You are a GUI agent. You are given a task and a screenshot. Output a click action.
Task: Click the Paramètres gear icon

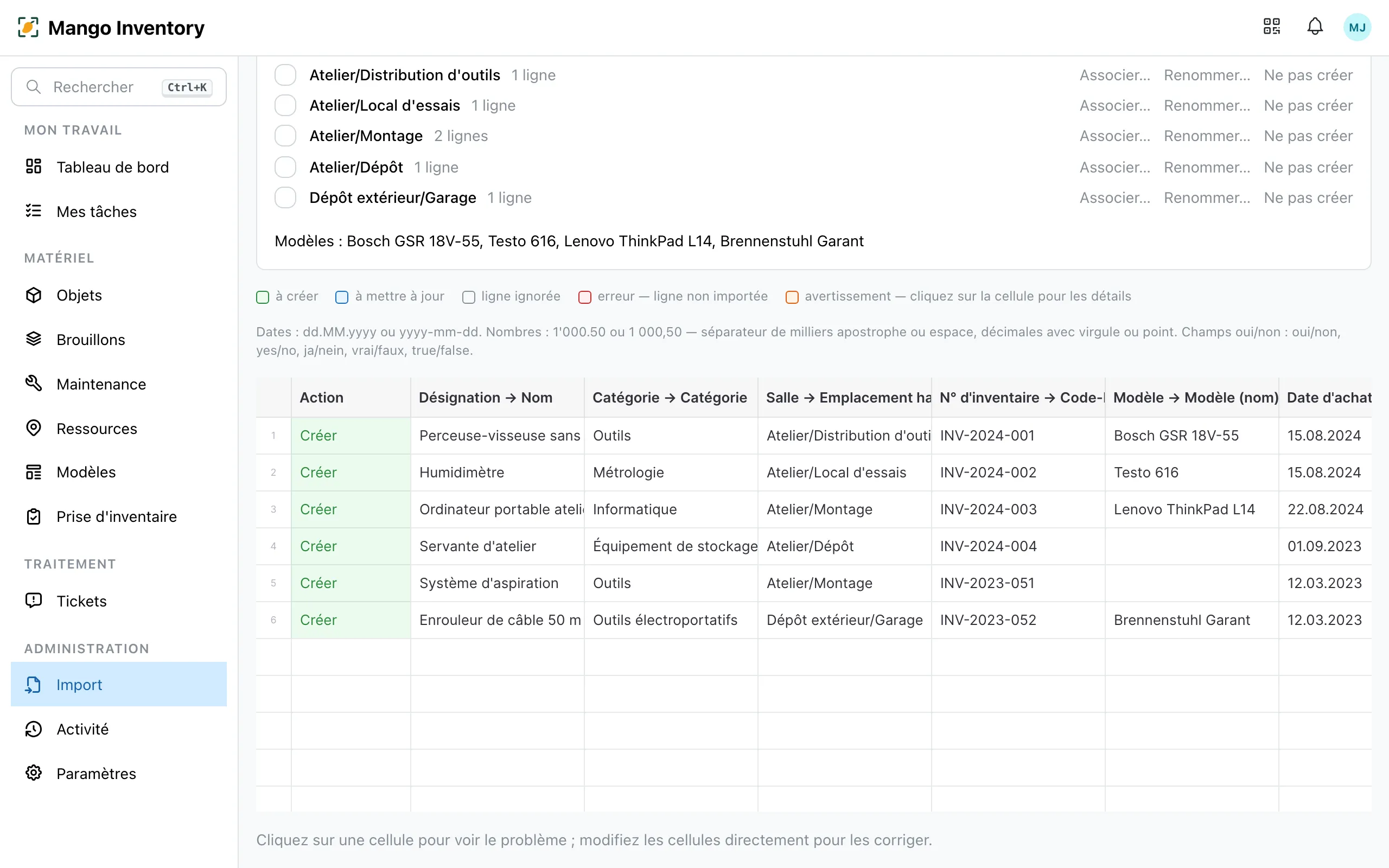point(34,773)
